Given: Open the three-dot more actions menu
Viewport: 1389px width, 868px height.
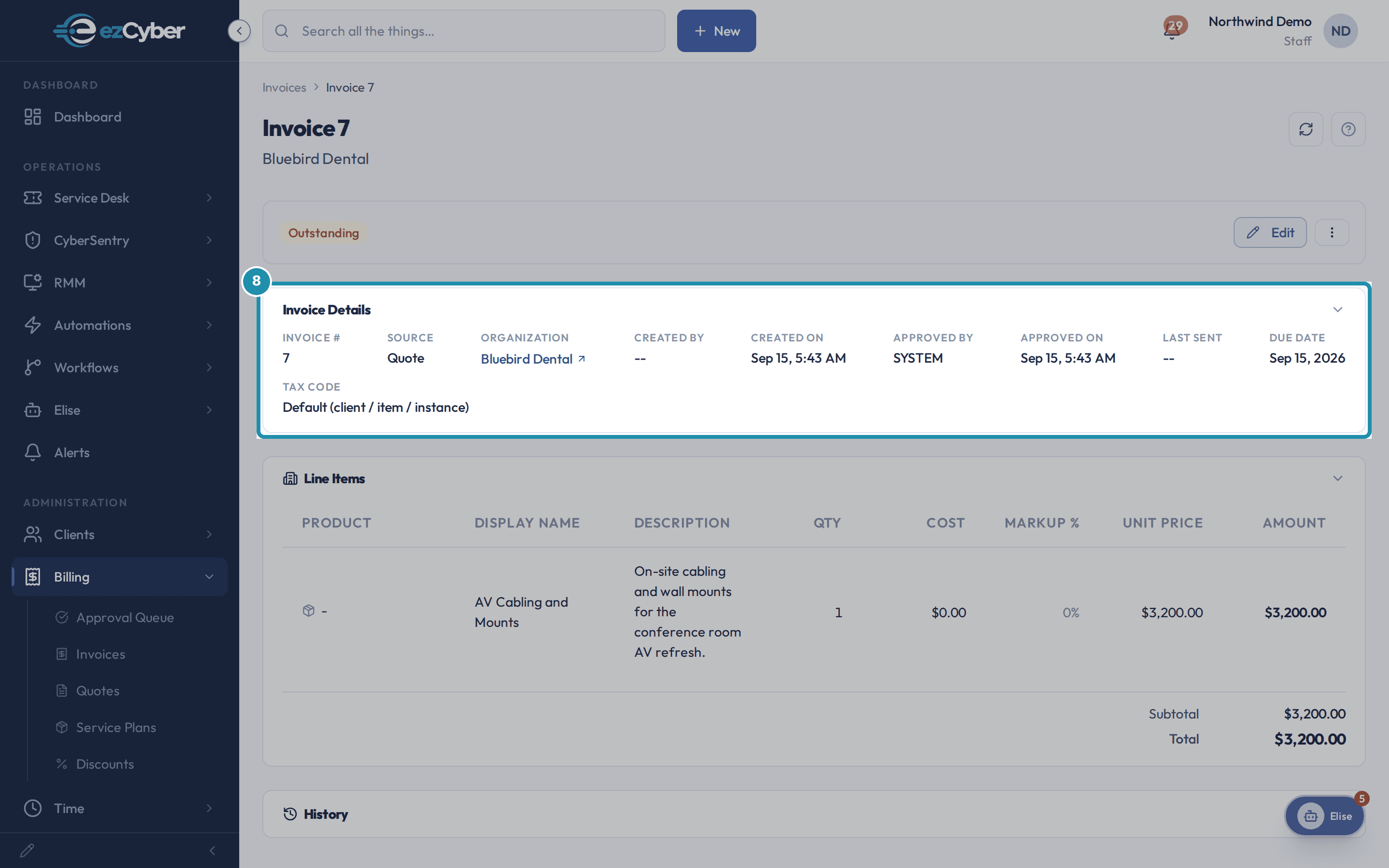Looking at the screenshot, I should coord(1332,232).
